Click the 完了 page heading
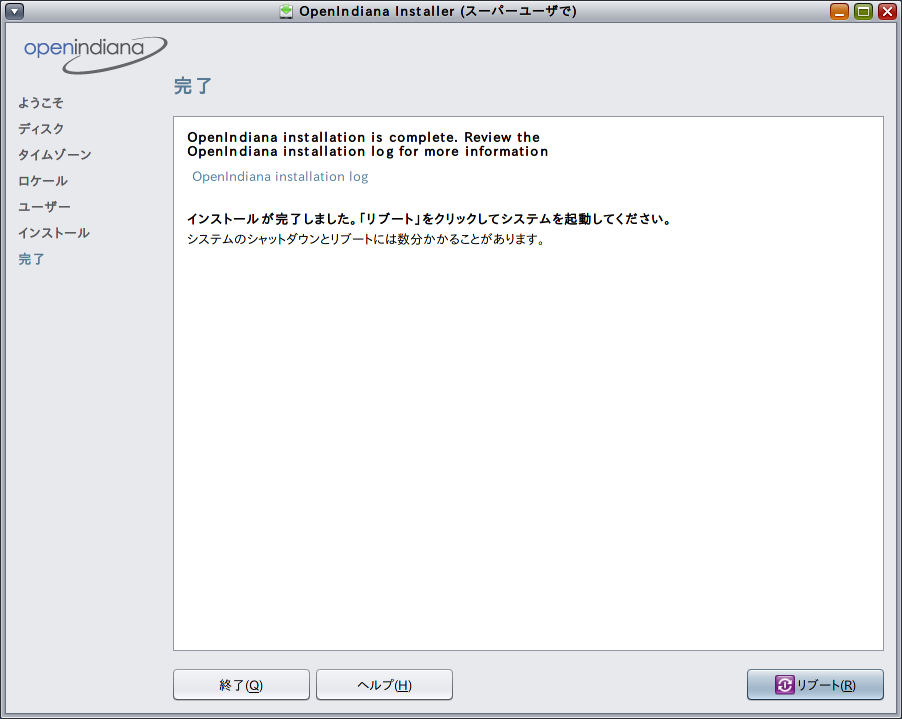The image size is (902, 719). (193, 86)
